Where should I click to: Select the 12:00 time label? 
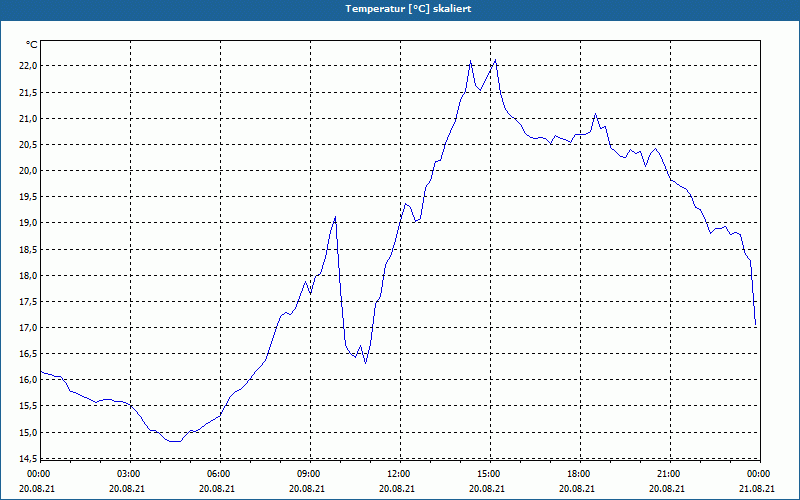pyautogui.click(x=398, y=474)
